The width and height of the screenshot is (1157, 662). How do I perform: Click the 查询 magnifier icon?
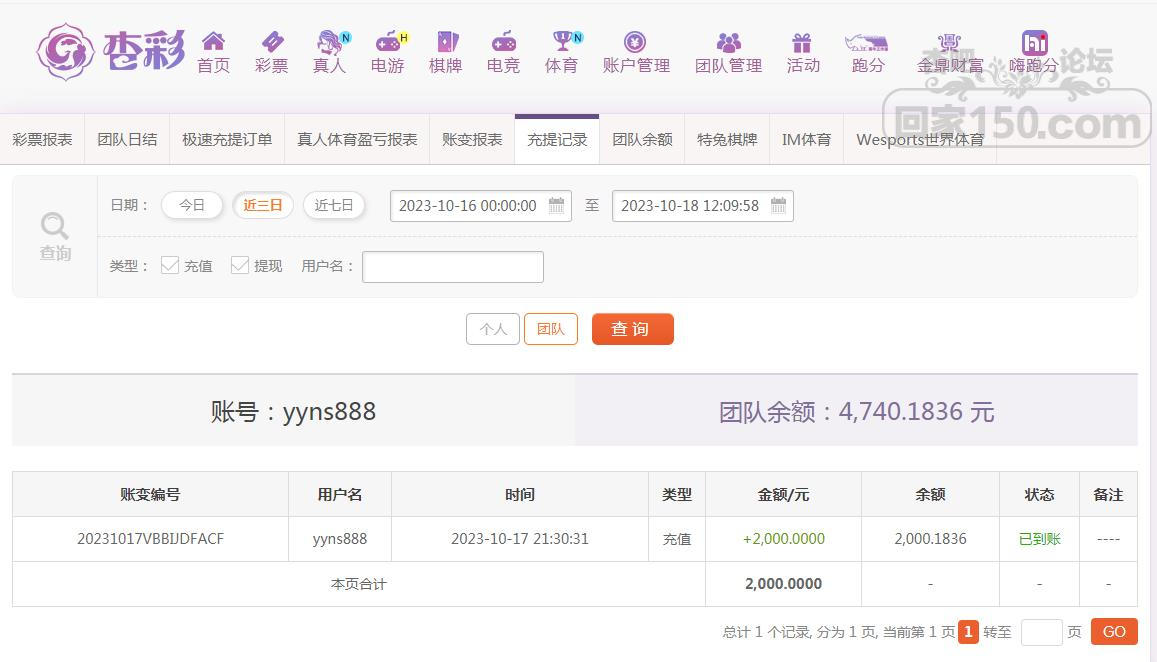pyautogui.click(x=55, y=224)
